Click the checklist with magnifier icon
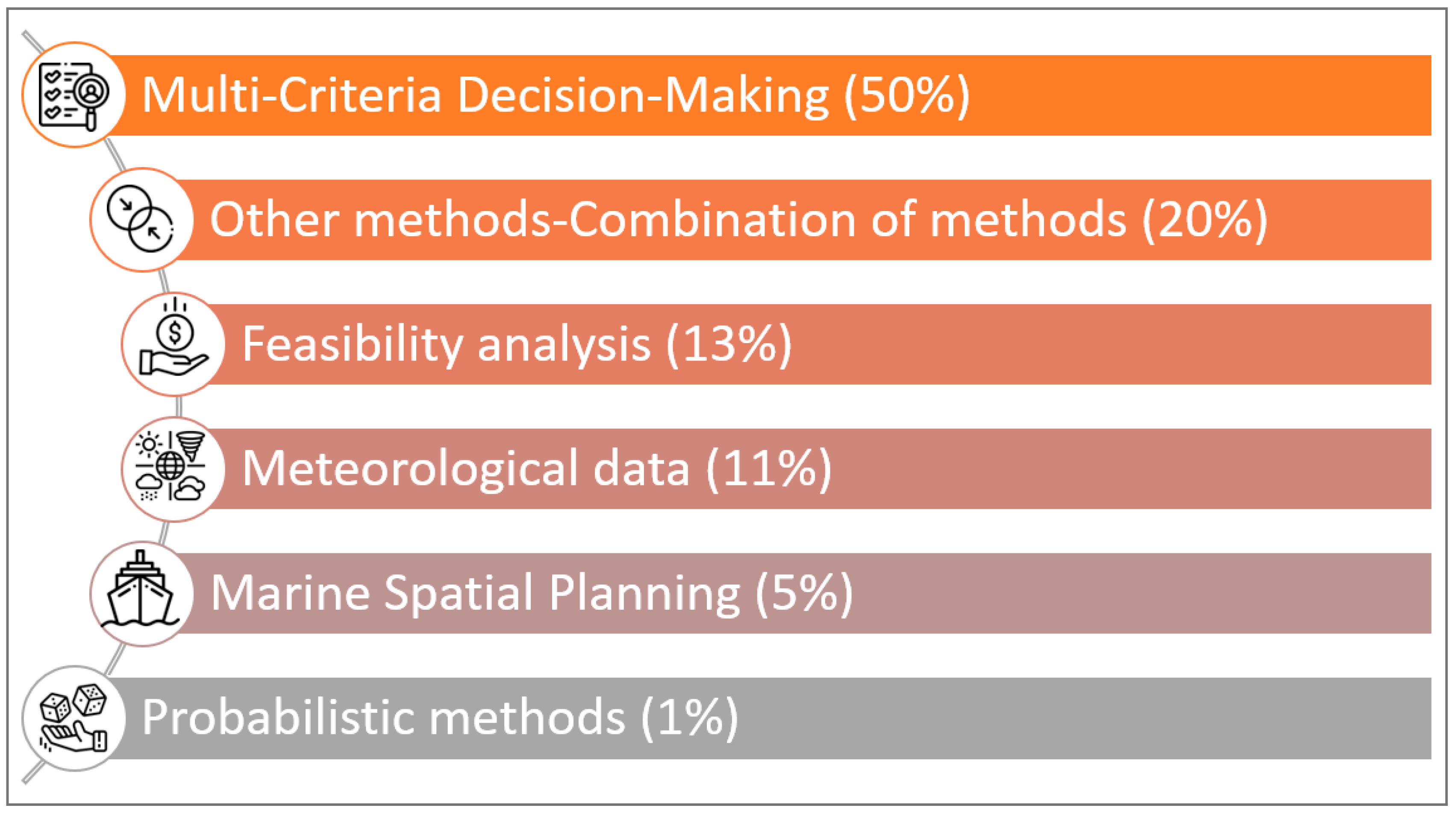The image size is (1456, 814). [74, 94]
